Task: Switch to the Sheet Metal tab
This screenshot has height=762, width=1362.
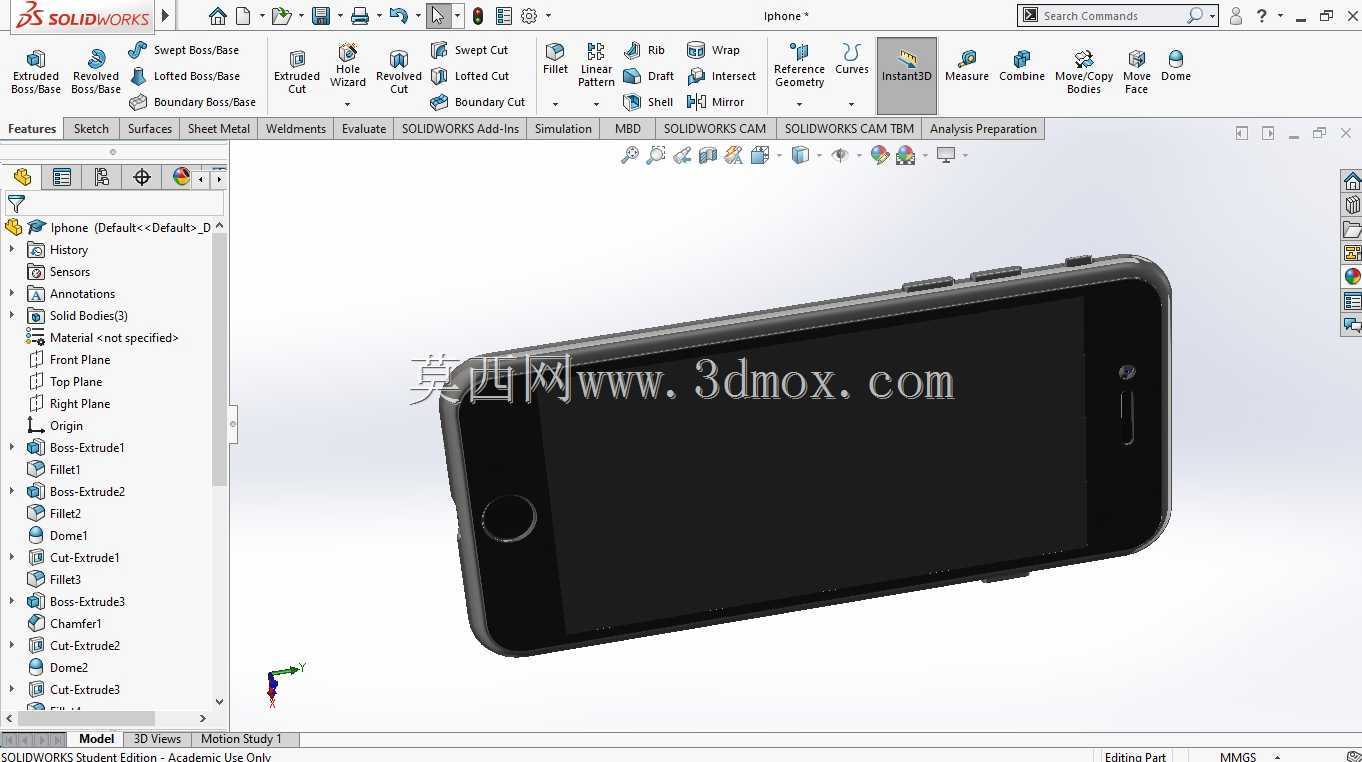Action: (x=219, y=128)
